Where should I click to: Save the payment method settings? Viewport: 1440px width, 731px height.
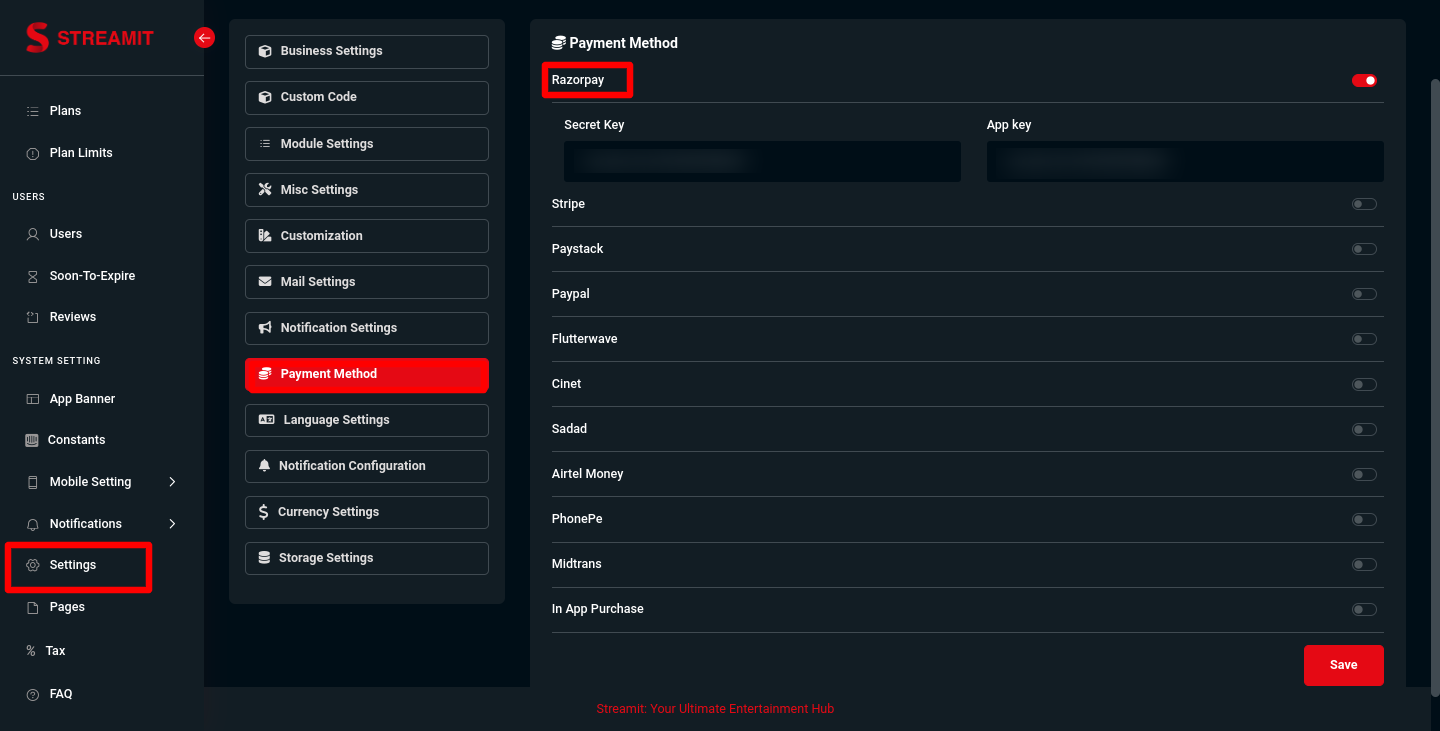[1344, 665]
